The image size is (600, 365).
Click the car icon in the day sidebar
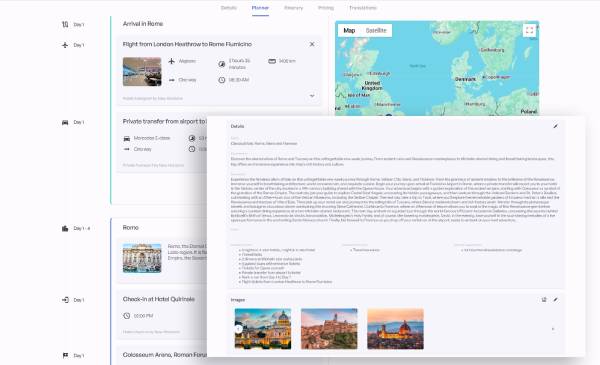[x=65, y=122]
